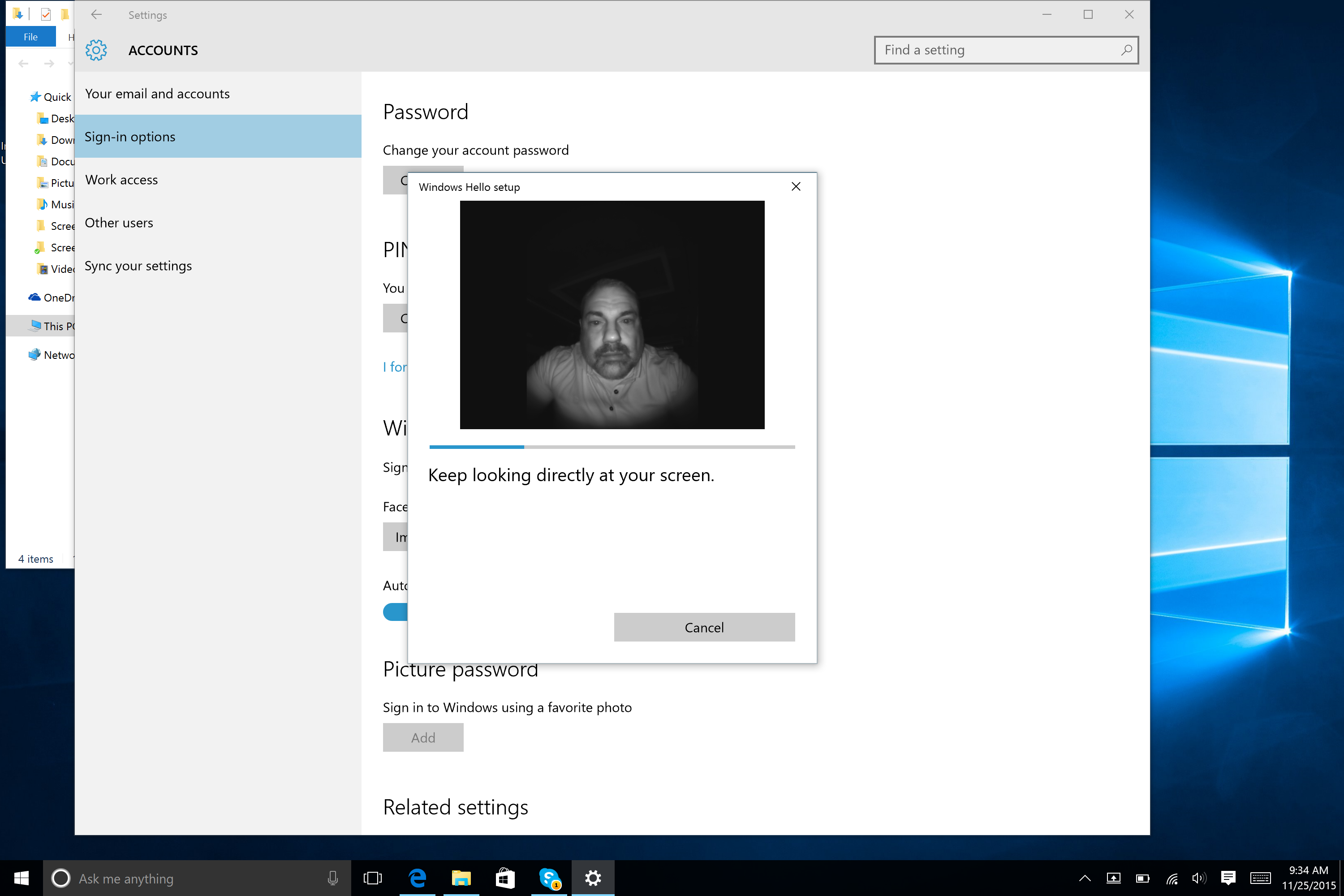Open the File menu in File Explorer
Viewport: 1344px width, 896px height.
[x=30, y=36]
